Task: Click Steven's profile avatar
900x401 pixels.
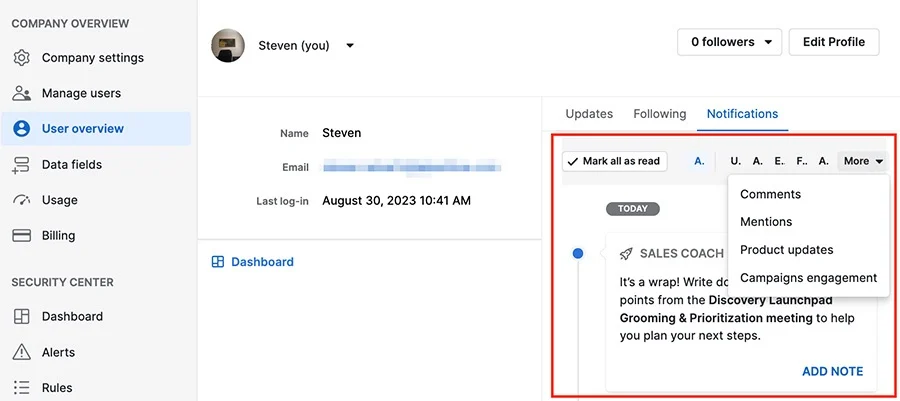Action: pyautogui.click(x=228, y=45)
